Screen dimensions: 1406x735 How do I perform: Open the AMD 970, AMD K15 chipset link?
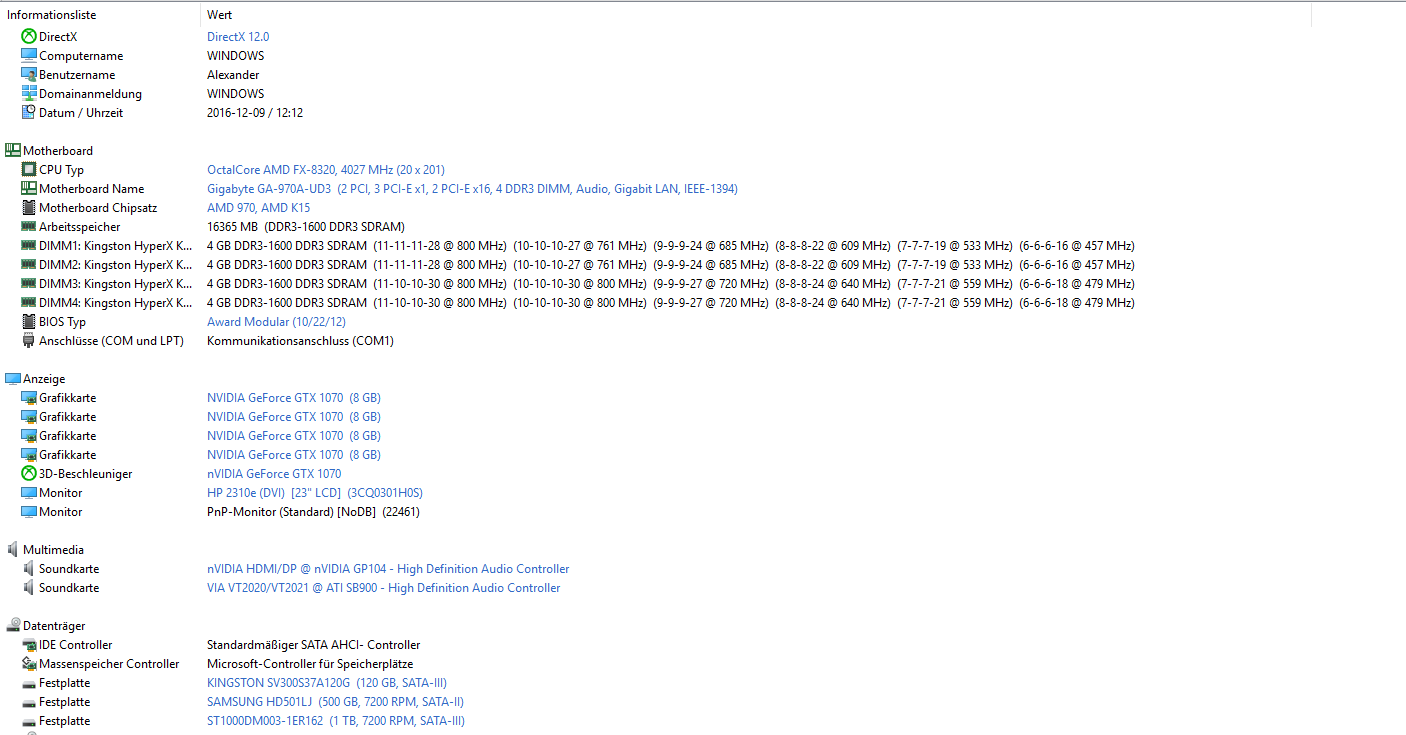point(259,208)
